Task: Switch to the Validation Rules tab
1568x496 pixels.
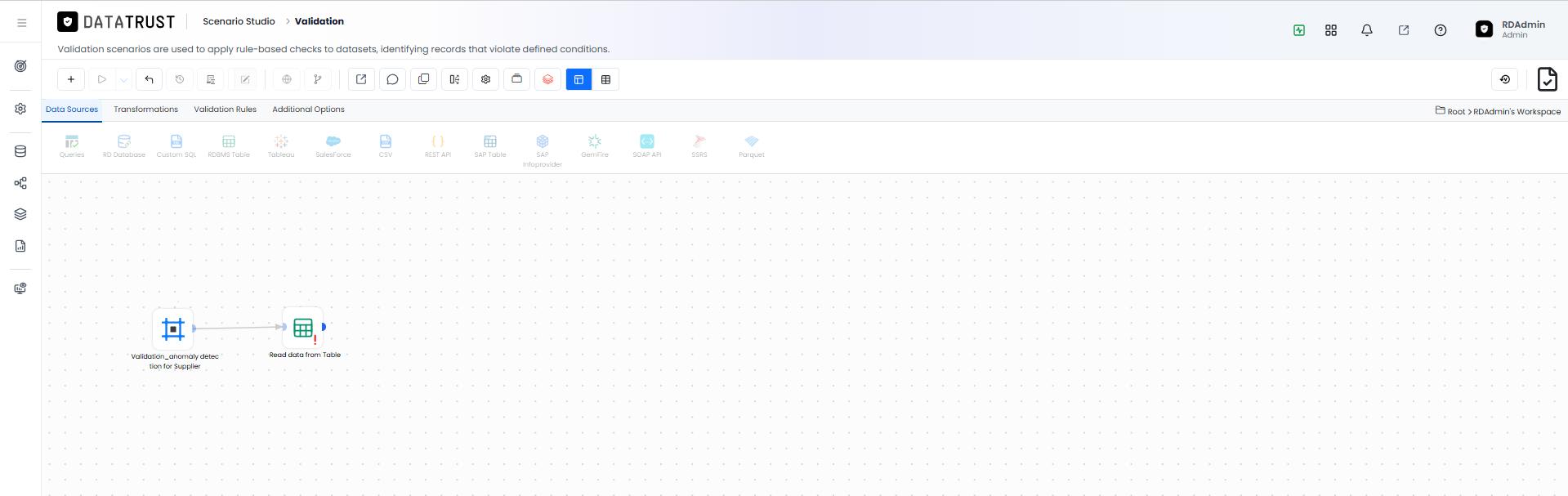Action: (225, 109)
